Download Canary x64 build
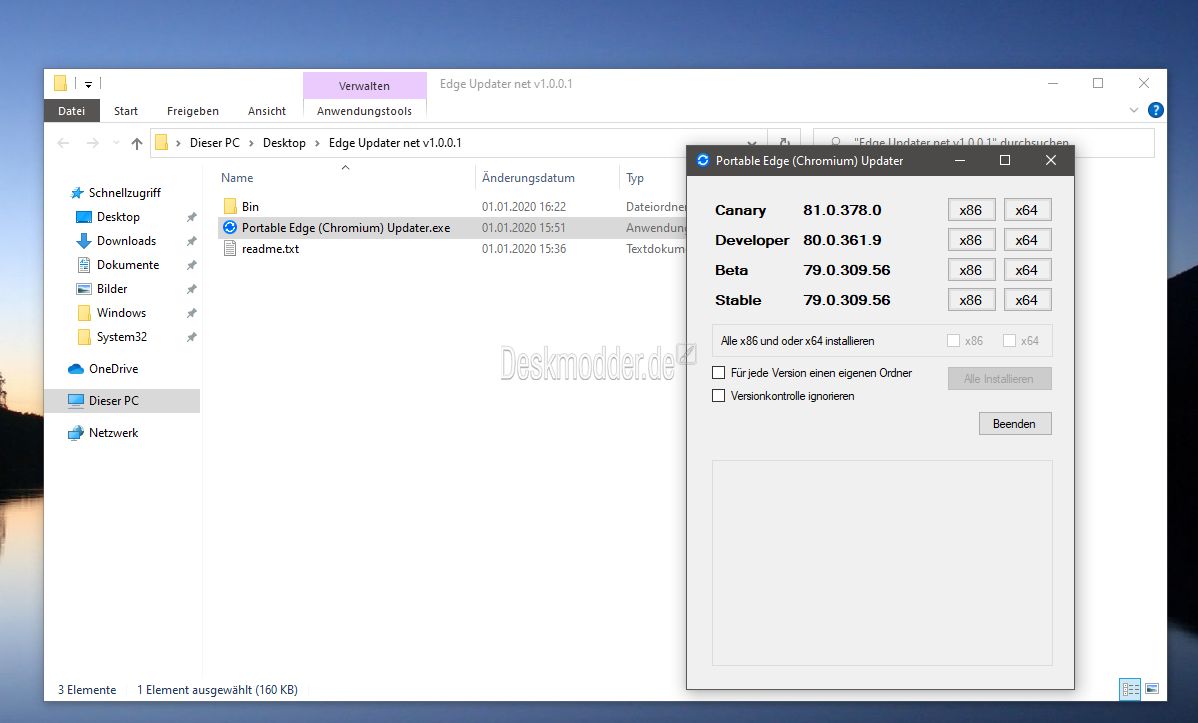 1026,210
